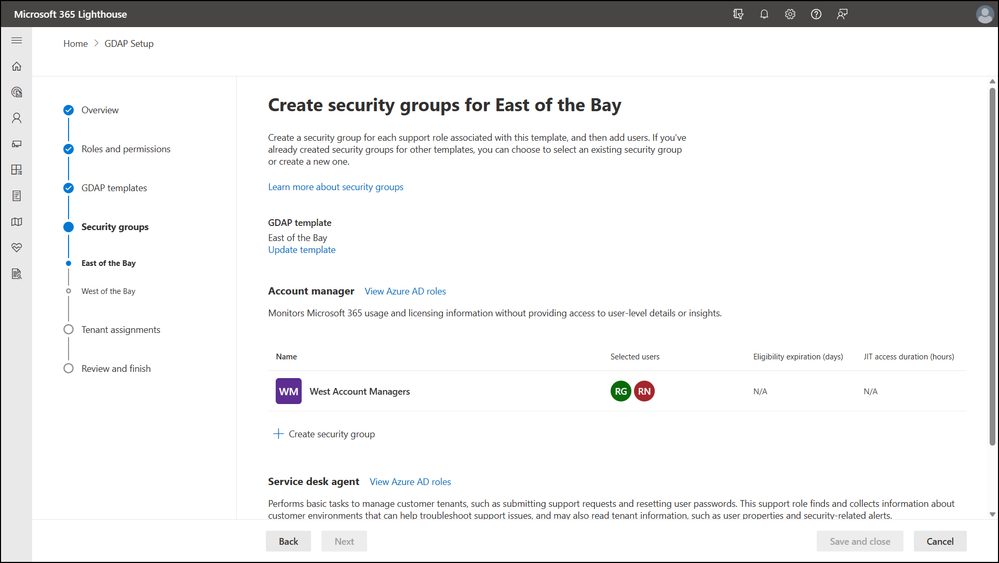Image resolution: width=999 pixels, height=563 pixels.
Task: Click the Microsoft 365 Lighthouse title
Action: point(70,14)
